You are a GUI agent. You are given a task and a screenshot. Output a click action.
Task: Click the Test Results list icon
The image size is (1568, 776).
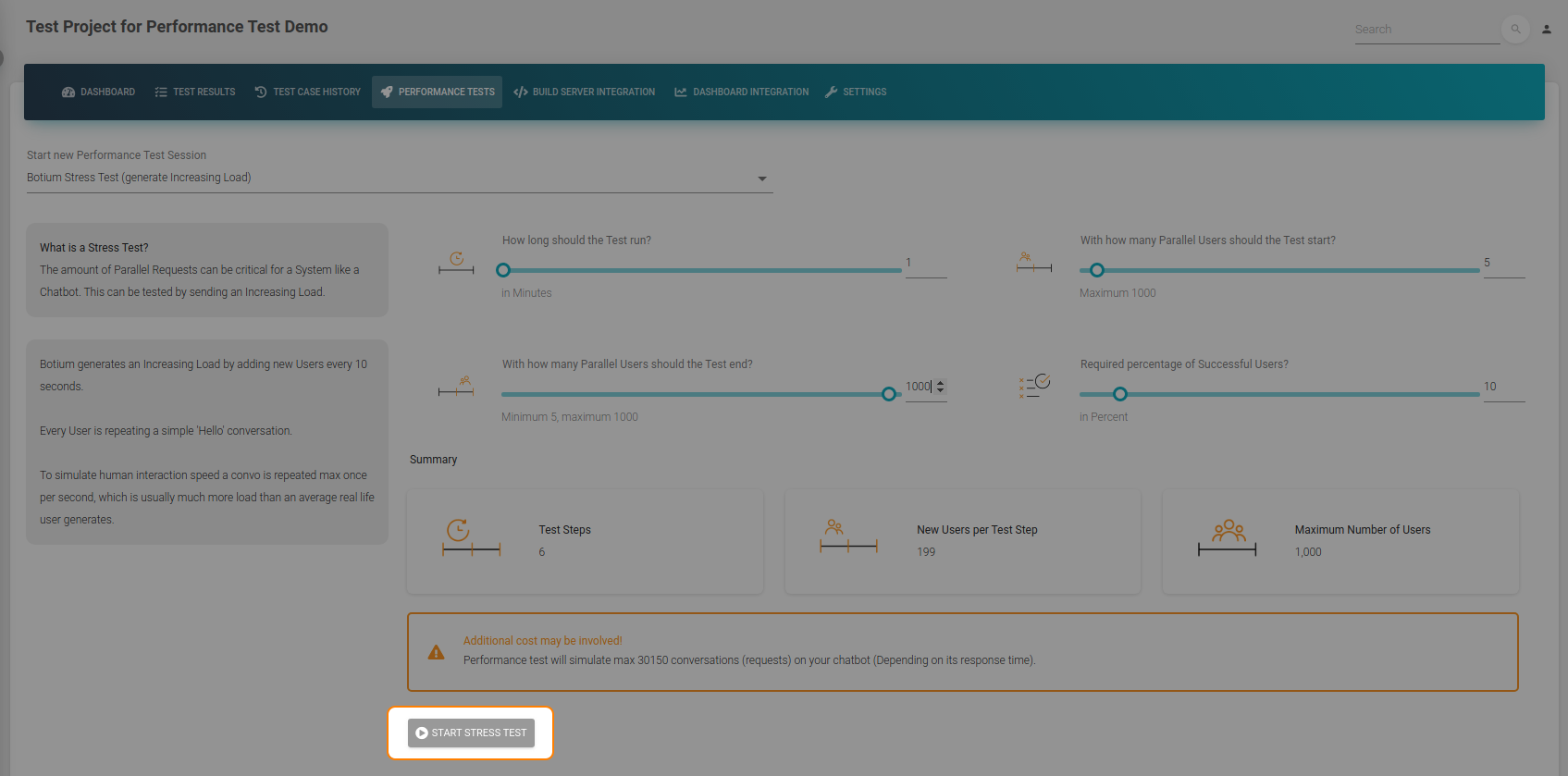[161, 92]
